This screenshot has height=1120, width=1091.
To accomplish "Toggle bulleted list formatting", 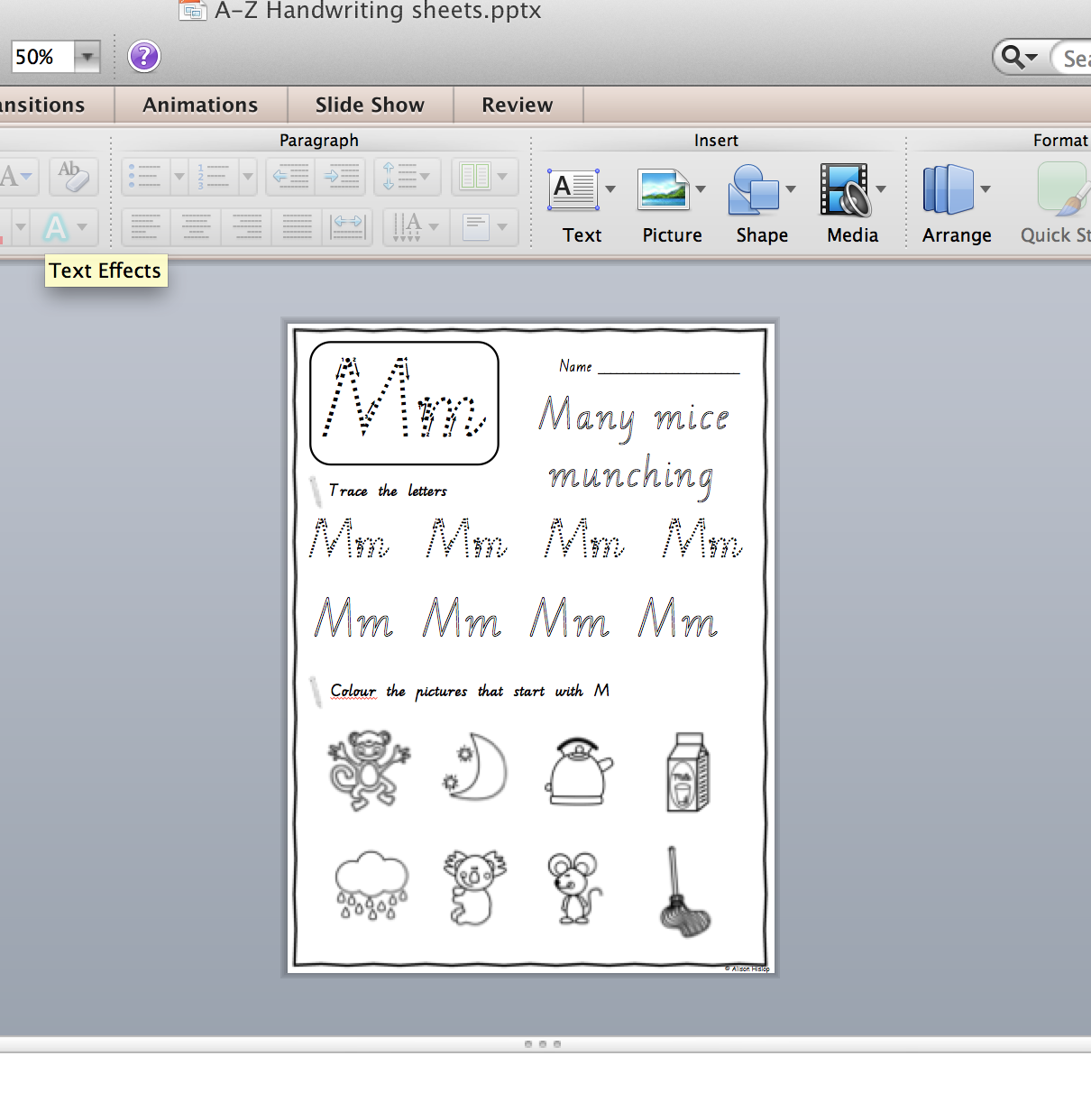I will click(x=145, y=177).
